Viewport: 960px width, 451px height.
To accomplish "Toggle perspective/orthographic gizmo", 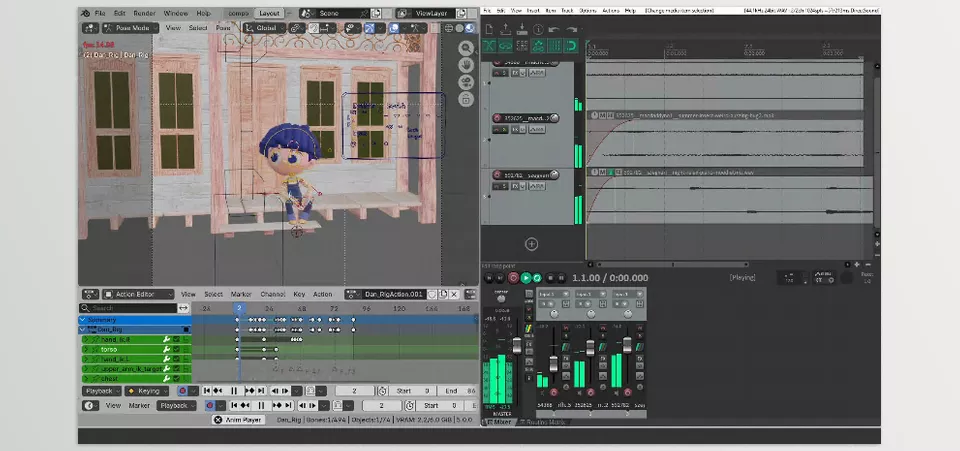I will (x=466, y=98).
